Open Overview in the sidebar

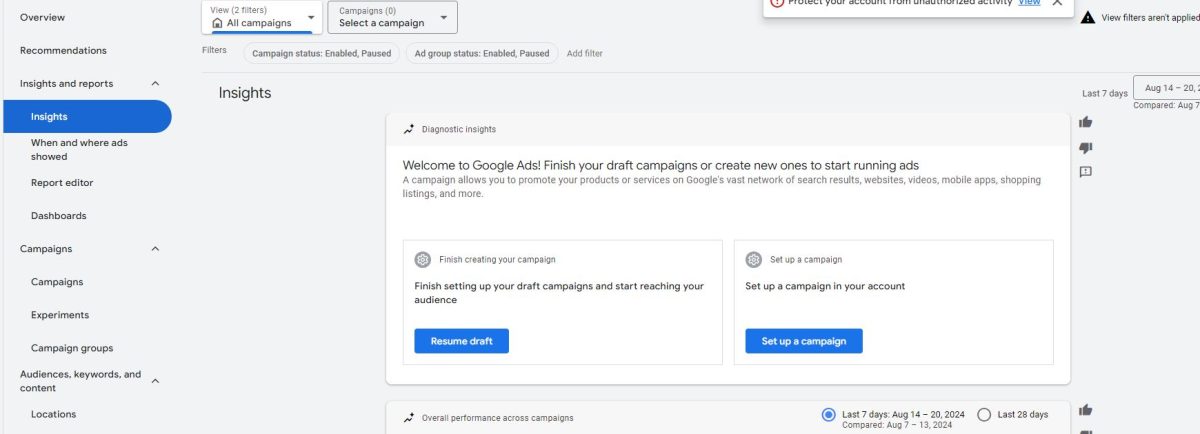[42, 18]
